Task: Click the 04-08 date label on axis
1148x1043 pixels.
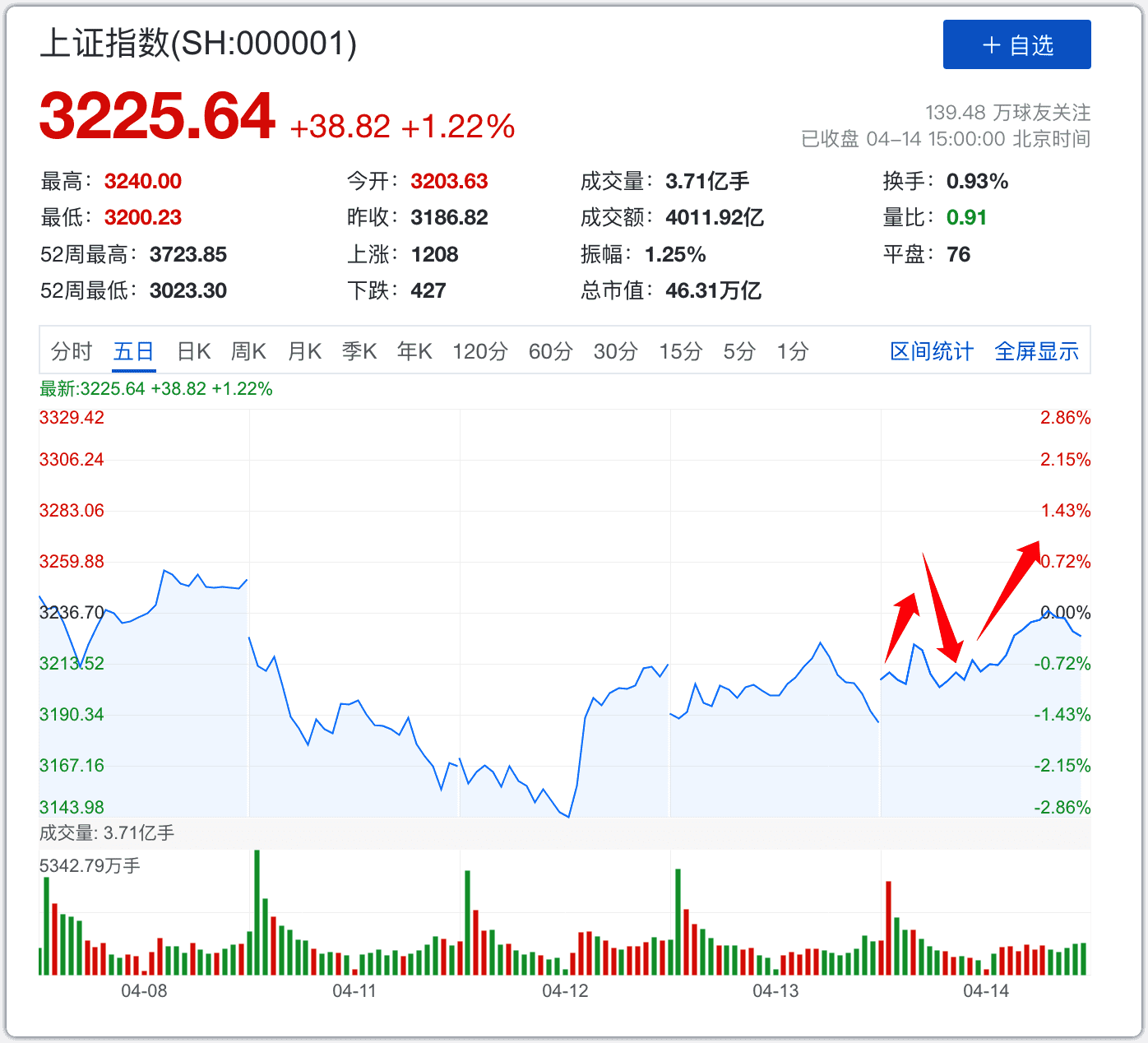Action: point(144,991)
